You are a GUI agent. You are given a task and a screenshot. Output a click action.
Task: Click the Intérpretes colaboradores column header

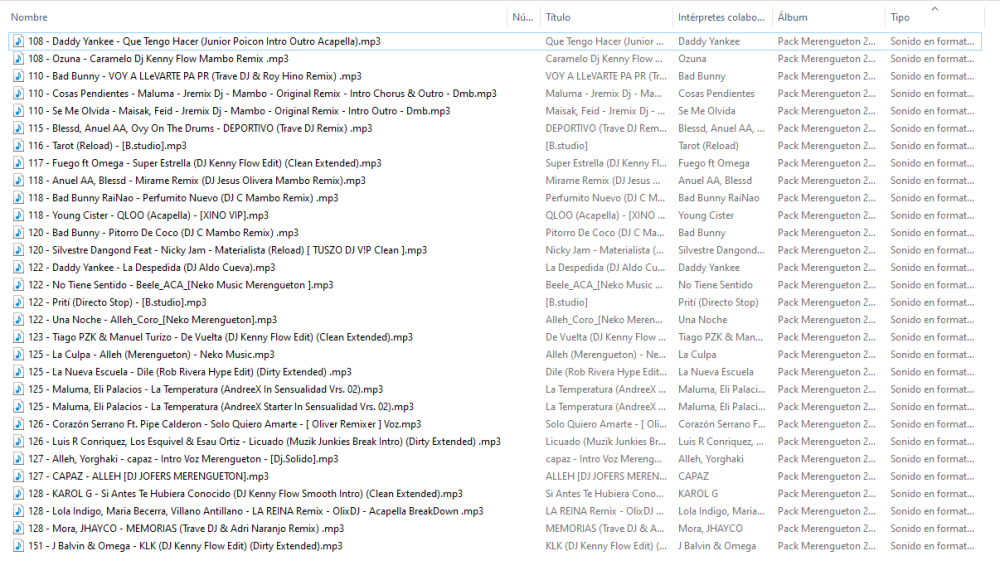click(722, 17)
